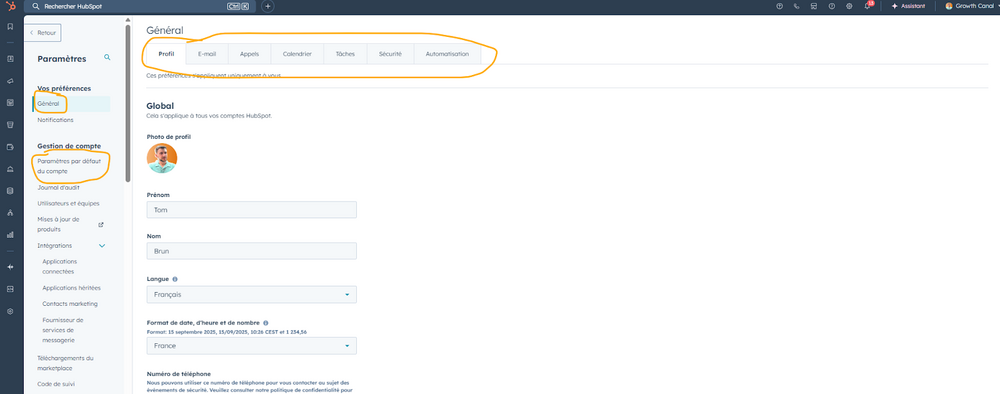Switch to the Tâches tab

tap(345, 54)
